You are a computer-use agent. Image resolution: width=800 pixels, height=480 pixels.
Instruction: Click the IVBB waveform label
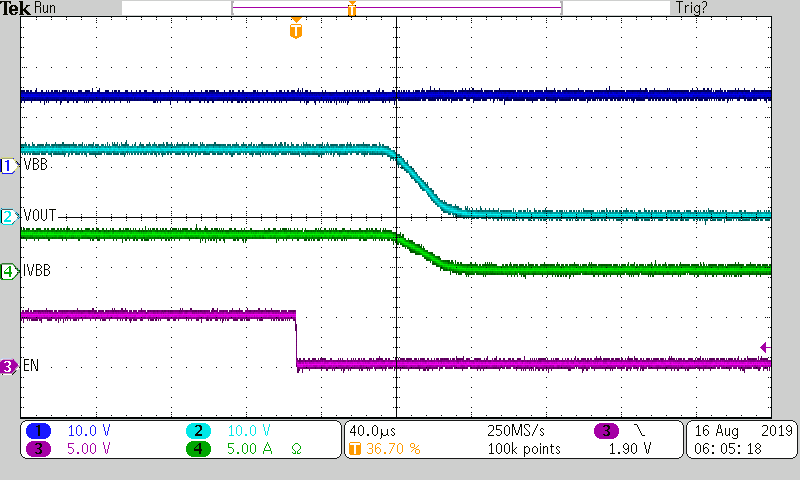tap(37, 270)
